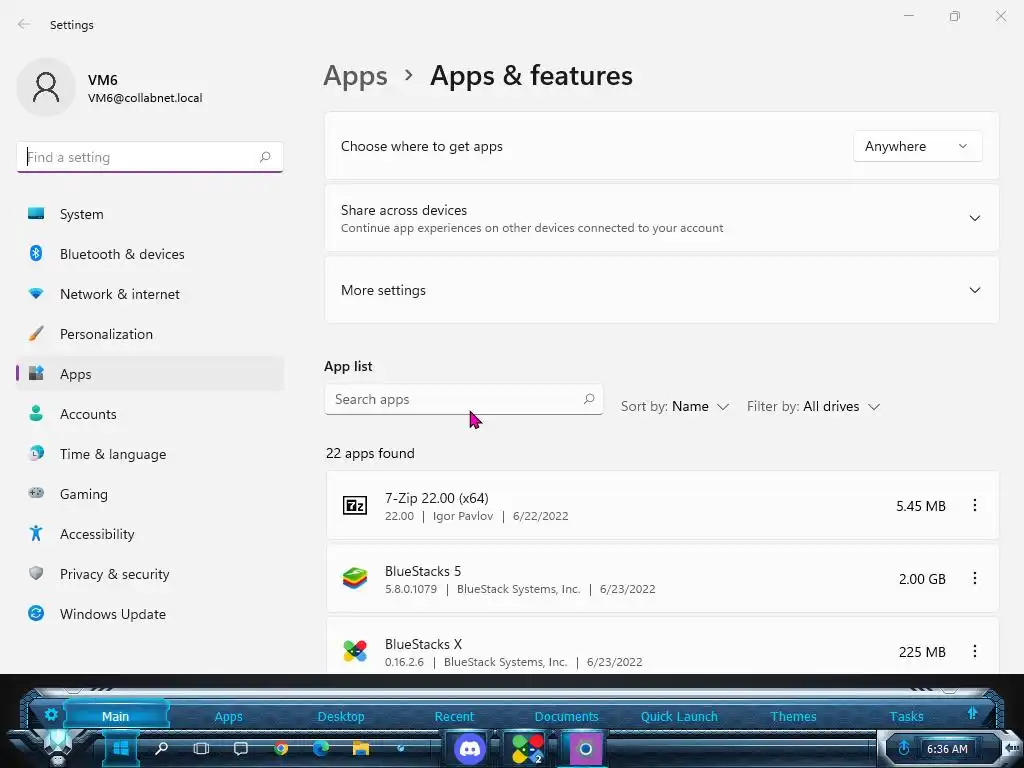Switch to Desktop tab in dock
The height and width of the screenshot is (768, 1024).
341,716
